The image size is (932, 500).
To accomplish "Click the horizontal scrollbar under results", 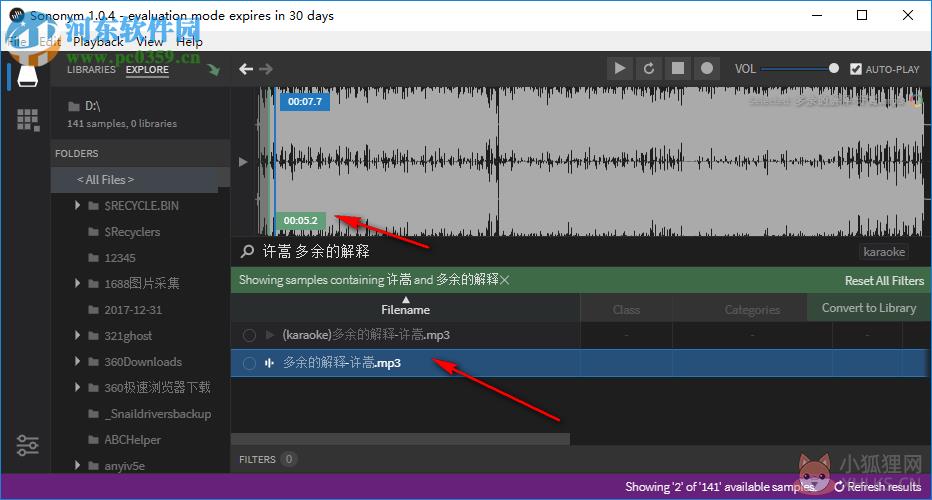I will click(400, 439).
